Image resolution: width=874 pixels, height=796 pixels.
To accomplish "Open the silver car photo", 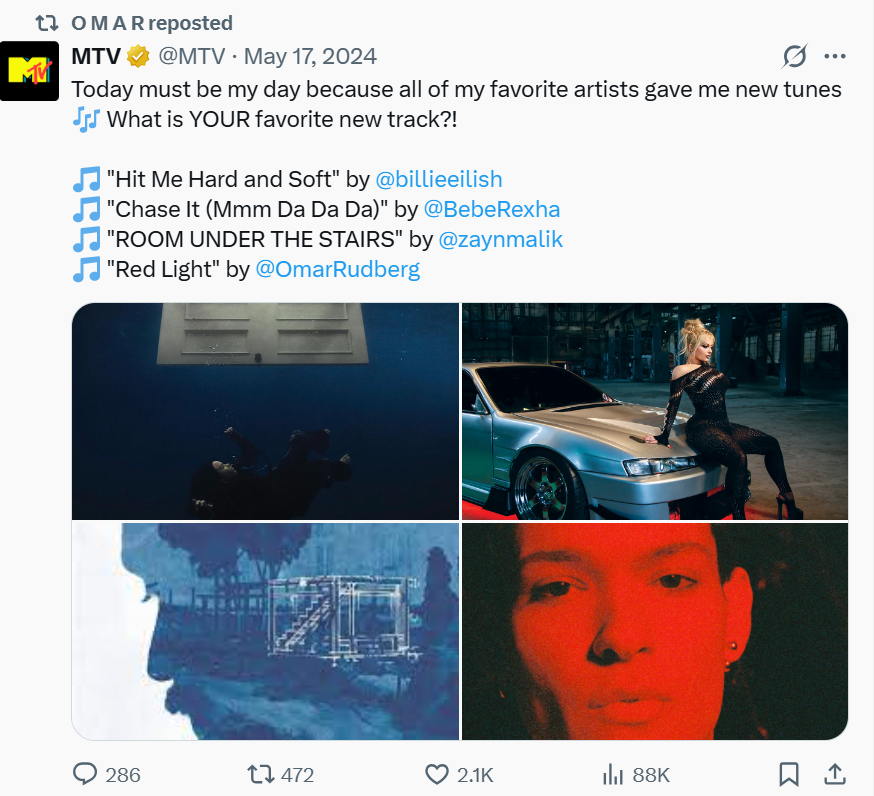I will [x=654, y=411].
